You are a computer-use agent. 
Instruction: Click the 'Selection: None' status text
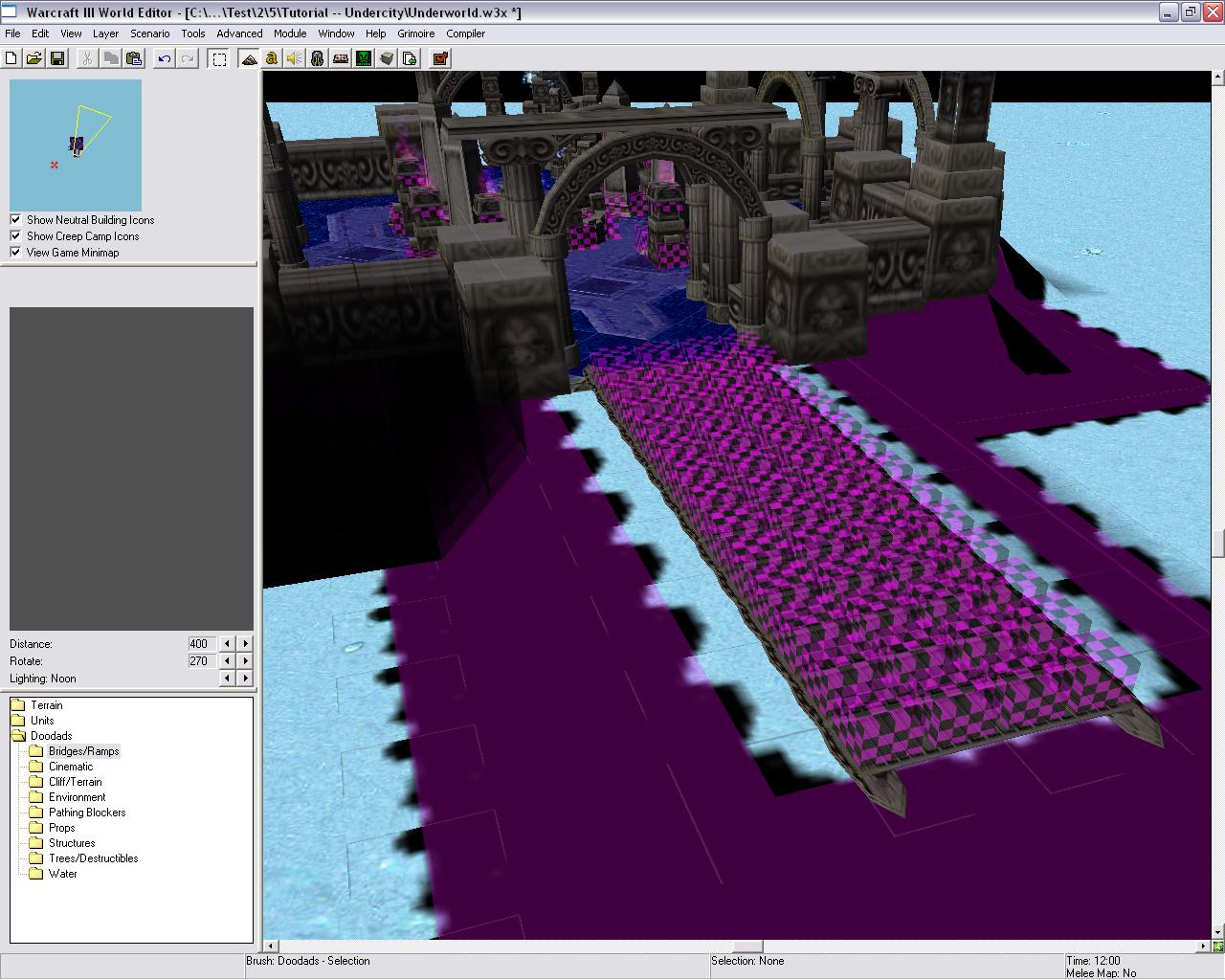click(747, 961)
